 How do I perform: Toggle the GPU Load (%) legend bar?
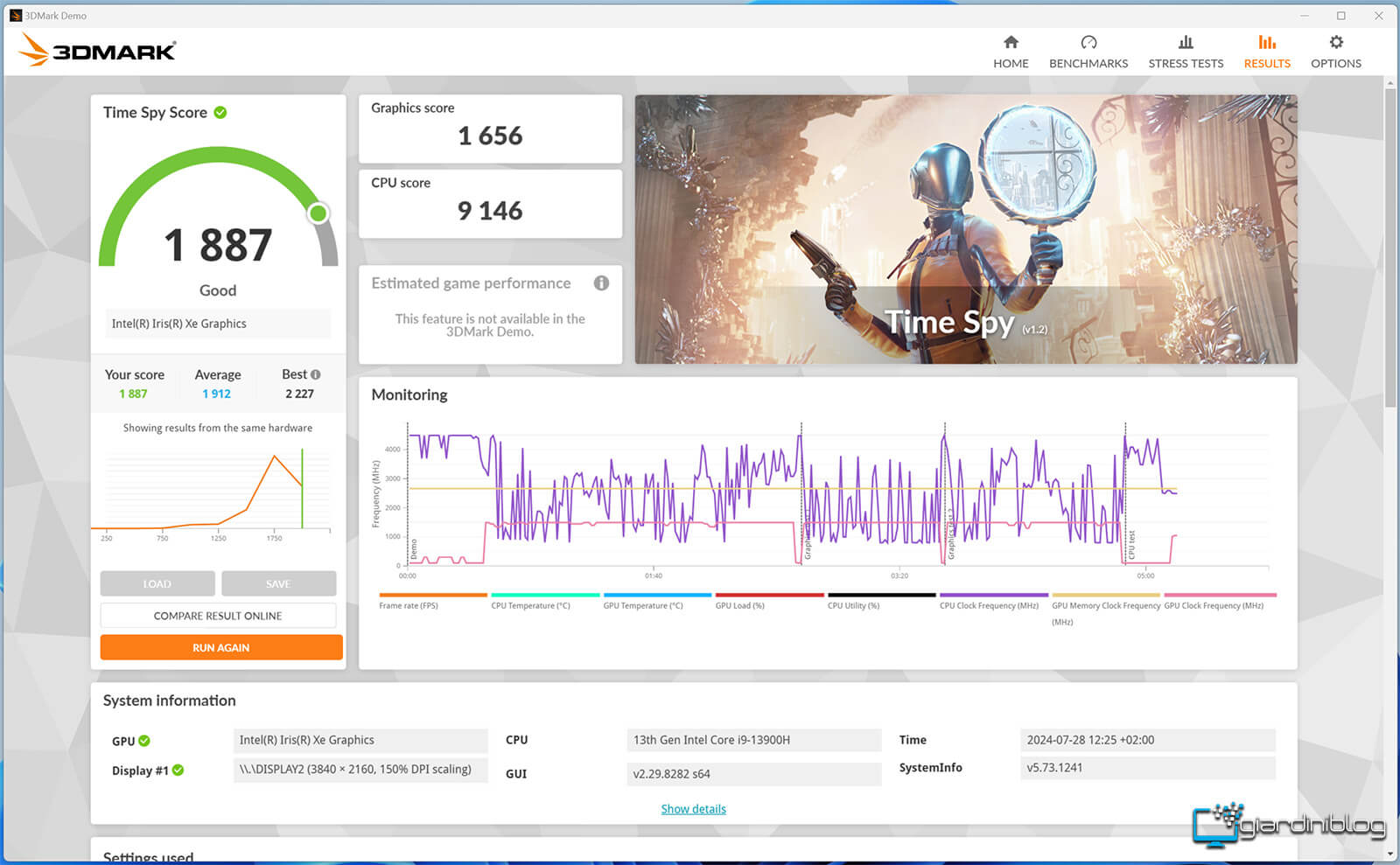pyautogui.click(x=769, y=595)
